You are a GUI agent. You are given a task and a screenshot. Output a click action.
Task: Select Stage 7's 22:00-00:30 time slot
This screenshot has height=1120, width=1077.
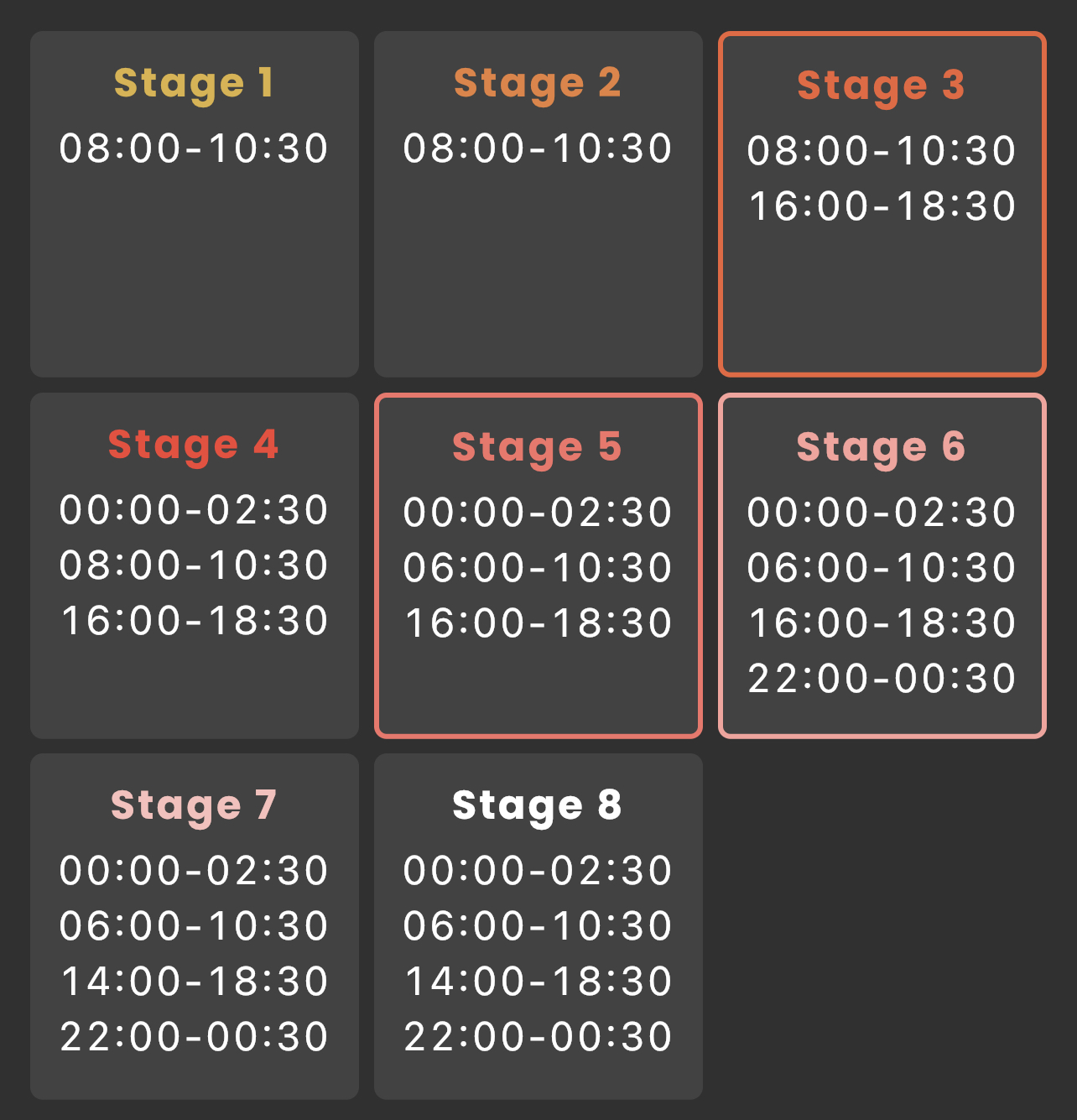[194, 1037]
